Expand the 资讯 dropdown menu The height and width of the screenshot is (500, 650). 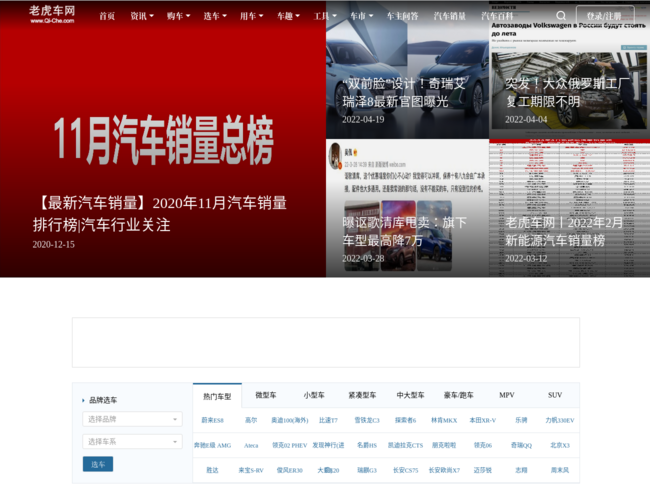(x=141, y=16)
